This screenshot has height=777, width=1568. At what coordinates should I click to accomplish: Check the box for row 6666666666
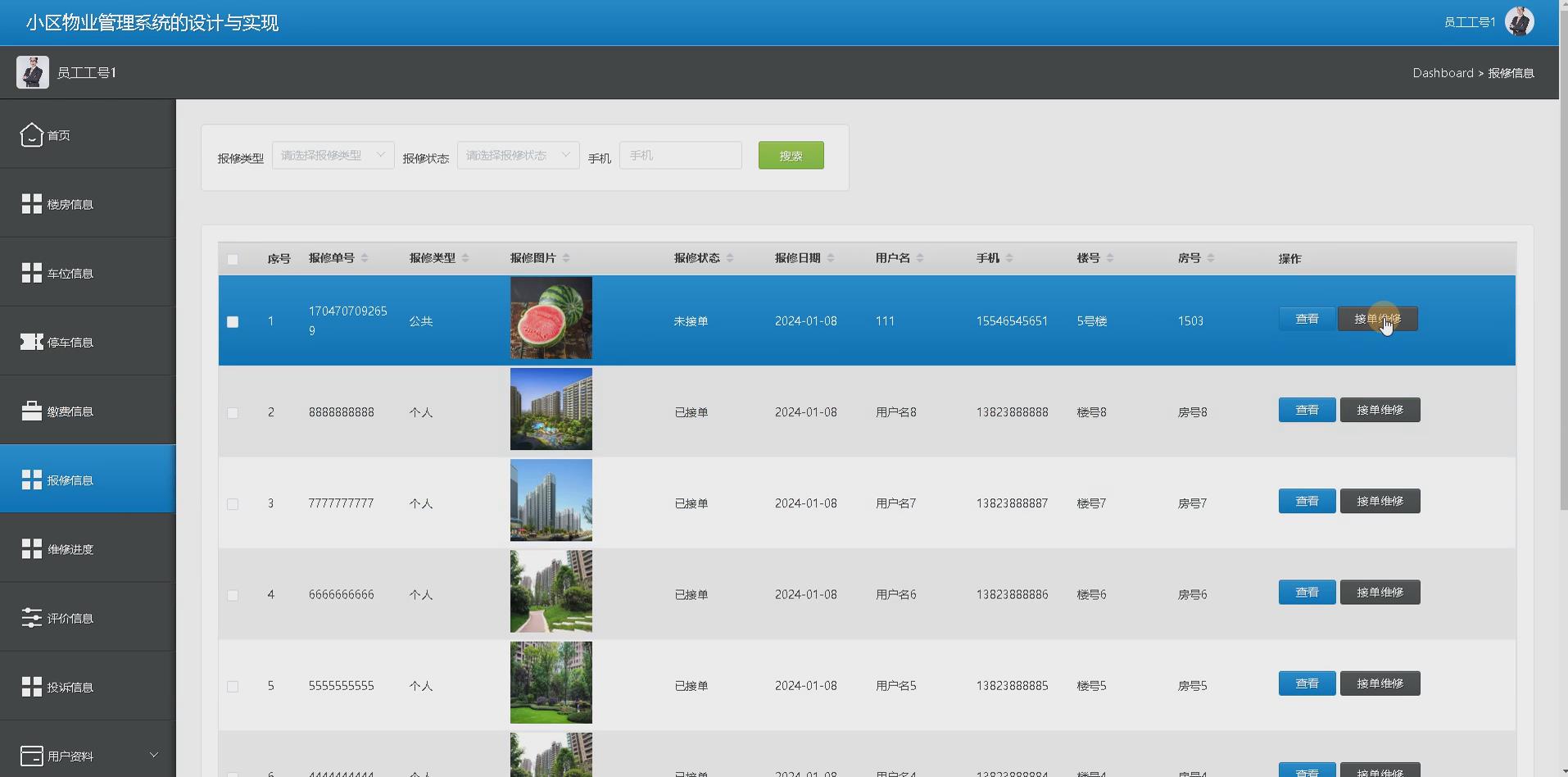coord(233,595)
